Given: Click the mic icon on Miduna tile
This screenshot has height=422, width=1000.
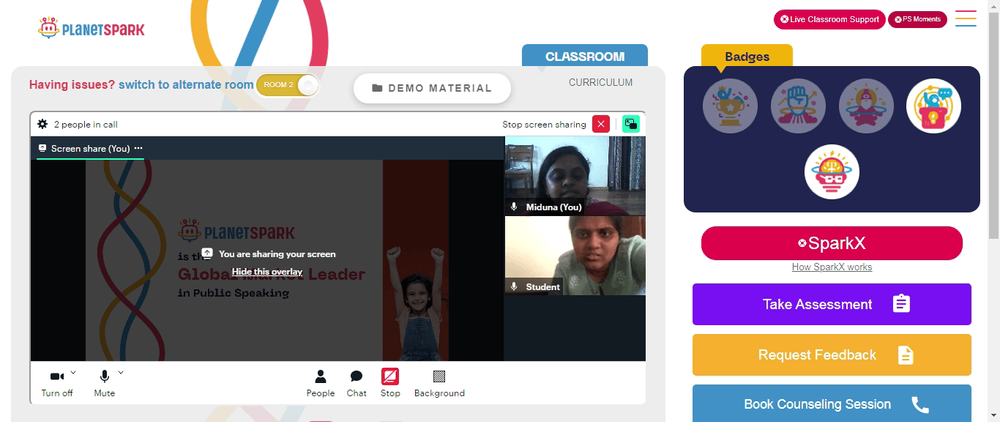Looking at the screenshot, I should [x=514, y=207].
